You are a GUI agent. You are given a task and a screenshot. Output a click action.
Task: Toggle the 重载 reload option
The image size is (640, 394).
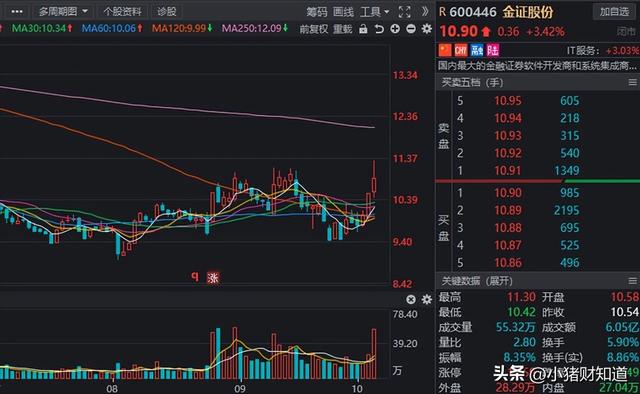point(342,29)
